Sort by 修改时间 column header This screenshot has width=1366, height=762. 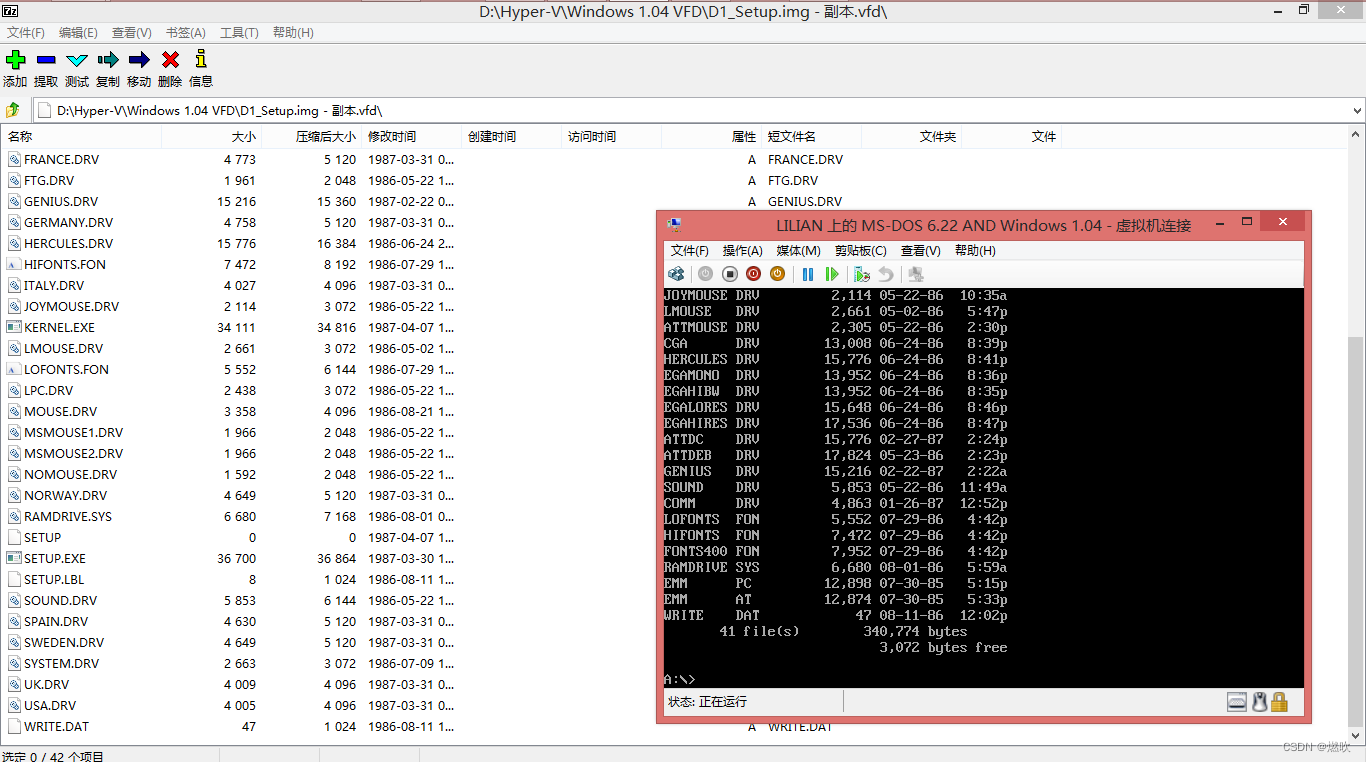pos(411,136)
